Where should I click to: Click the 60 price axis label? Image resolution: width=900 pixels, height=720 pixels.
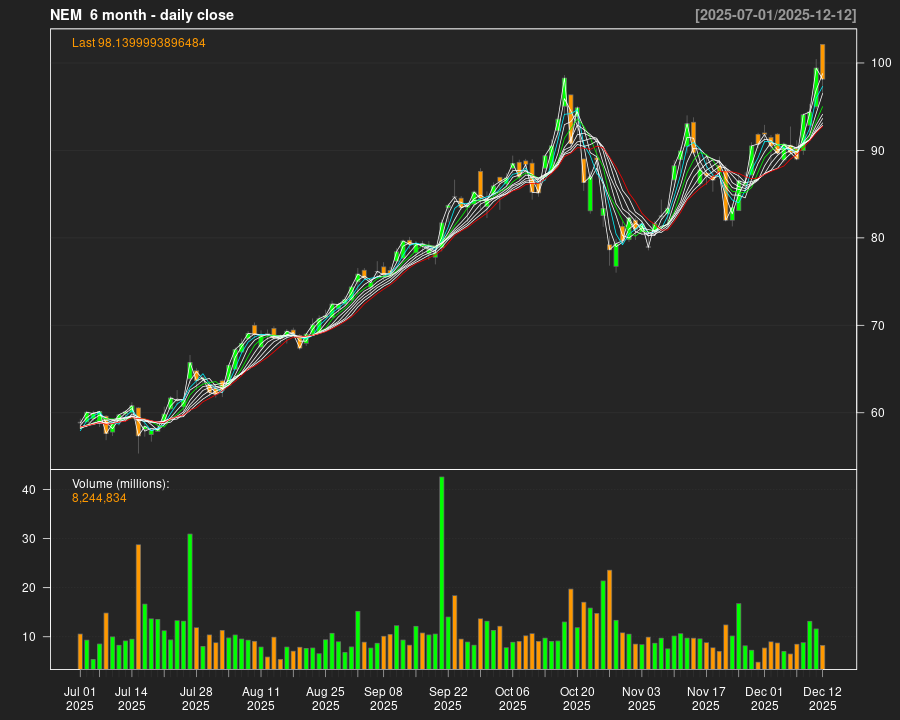(877, 413)
